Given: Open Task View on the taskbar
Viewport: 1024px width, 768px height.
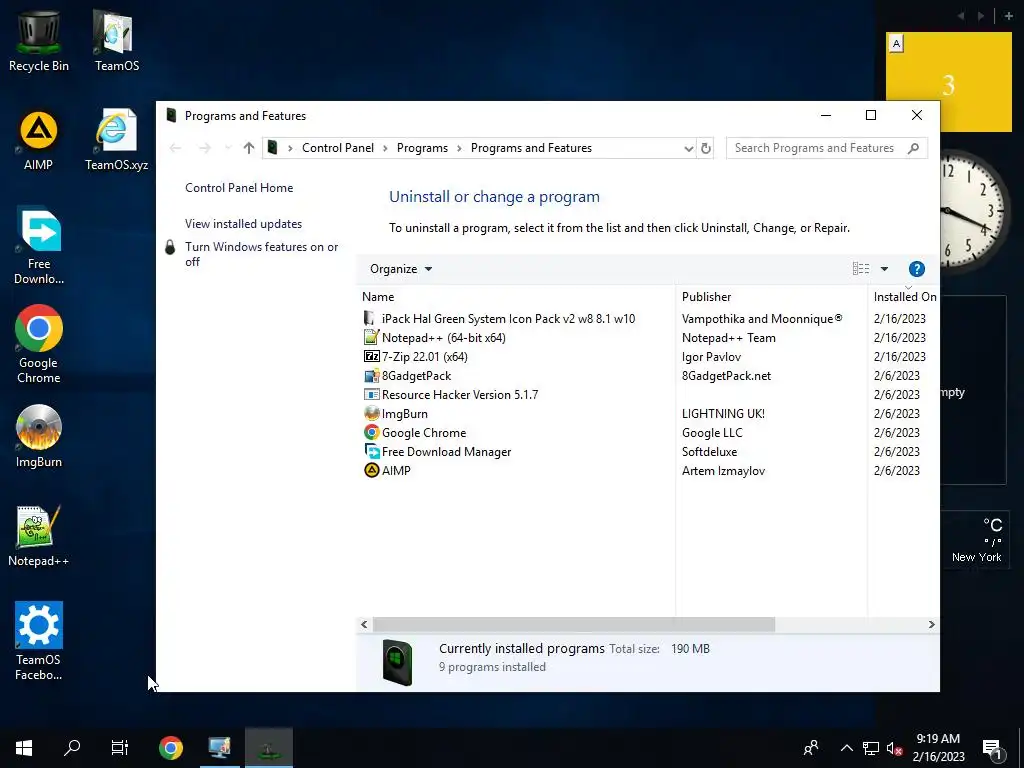Looking at the screenshot, I should 120,748.
